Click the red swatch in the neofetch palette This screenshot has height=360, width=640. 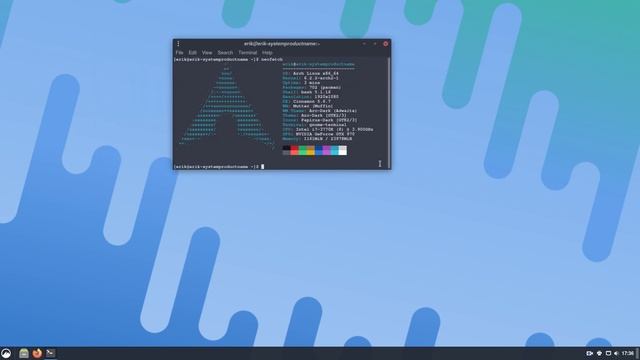coord(294,151)
